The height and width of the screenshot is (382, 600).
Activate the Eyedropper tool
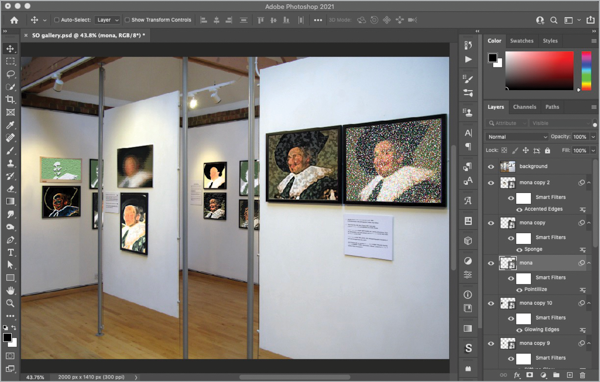(10, 125)
